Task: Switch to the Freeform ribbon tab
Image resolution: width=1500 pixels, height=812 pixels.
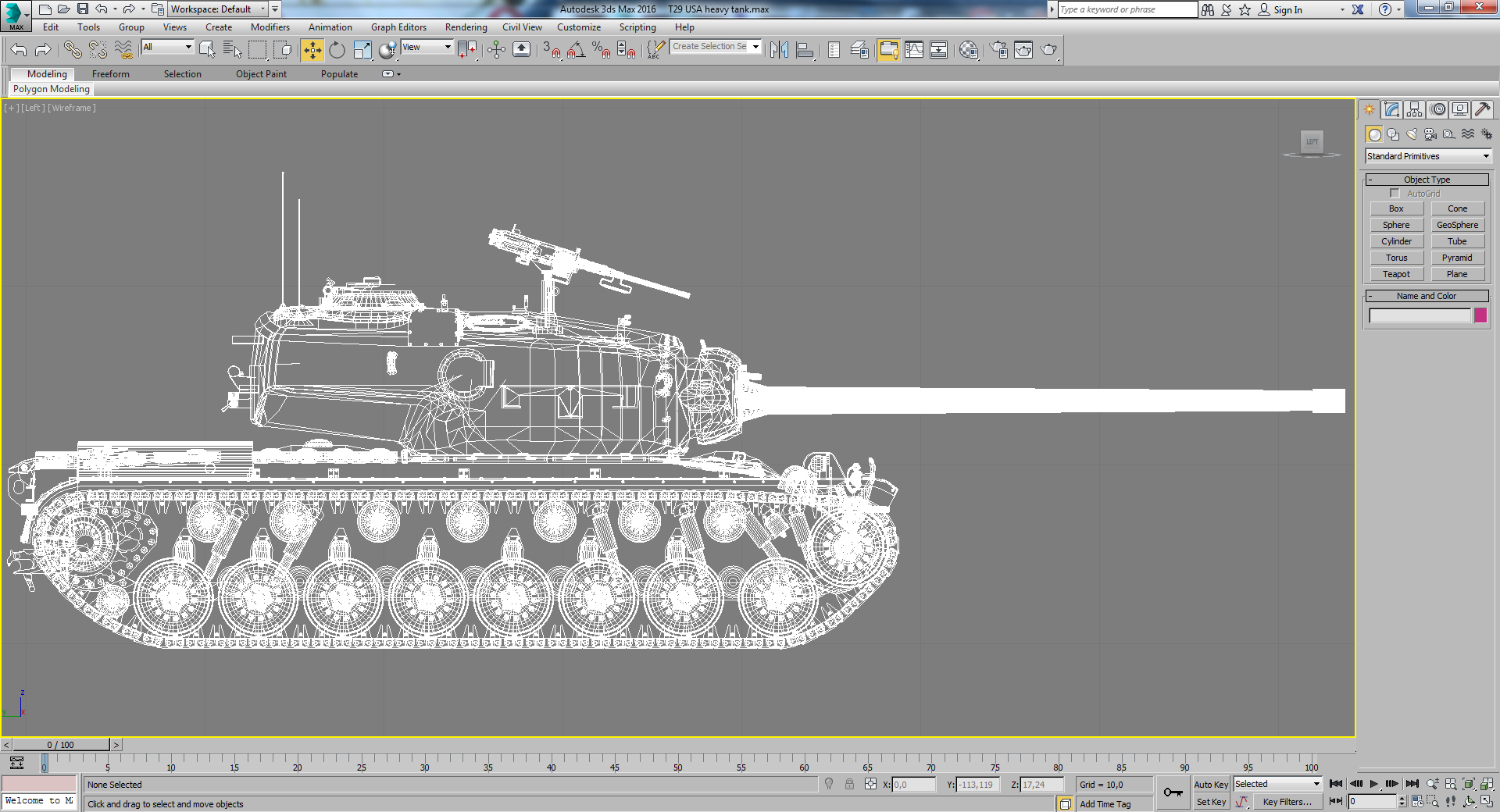Action: [110, 73]
